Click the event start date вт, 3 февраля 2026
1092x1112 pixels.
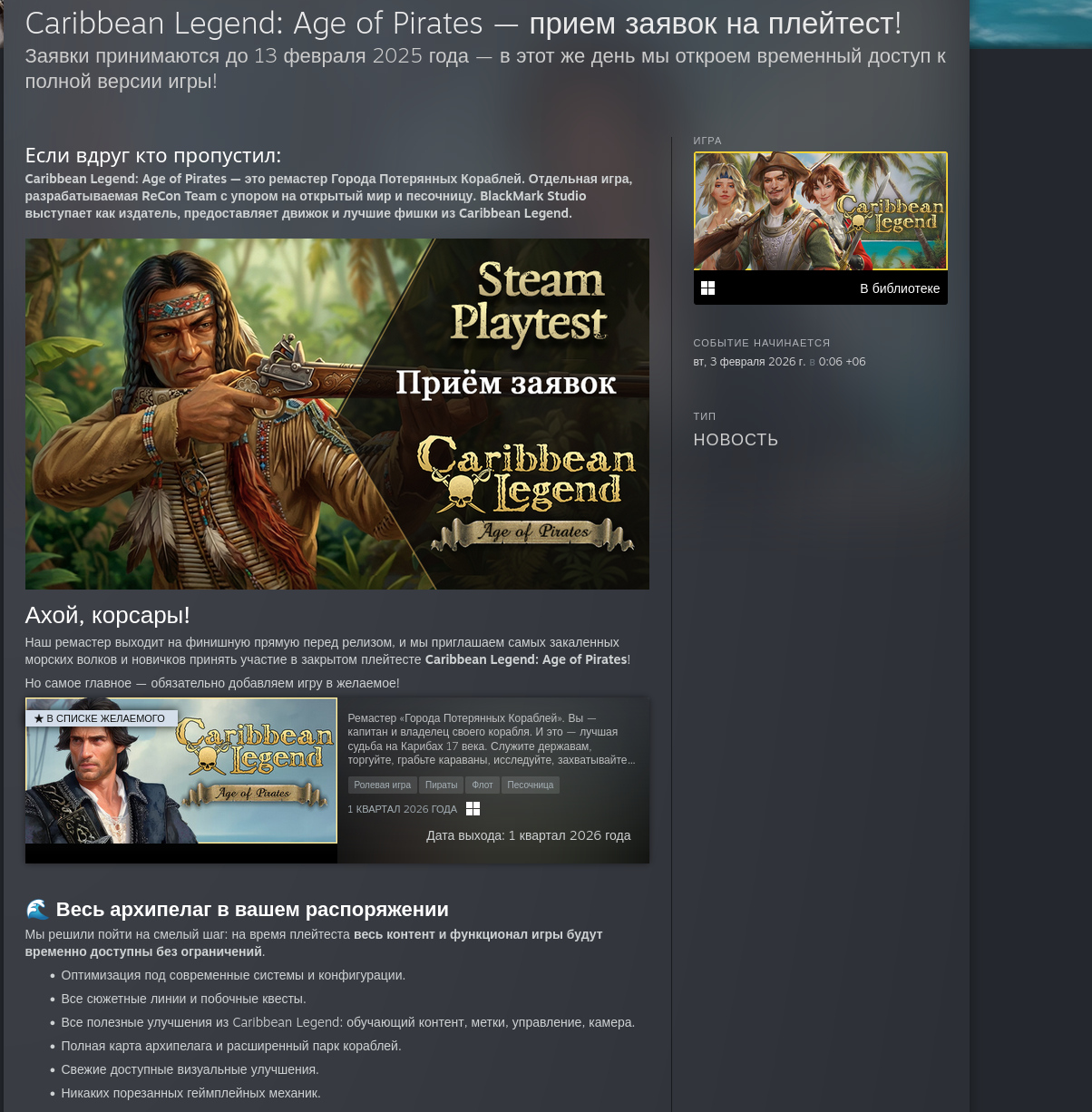(x=749, y=362)
